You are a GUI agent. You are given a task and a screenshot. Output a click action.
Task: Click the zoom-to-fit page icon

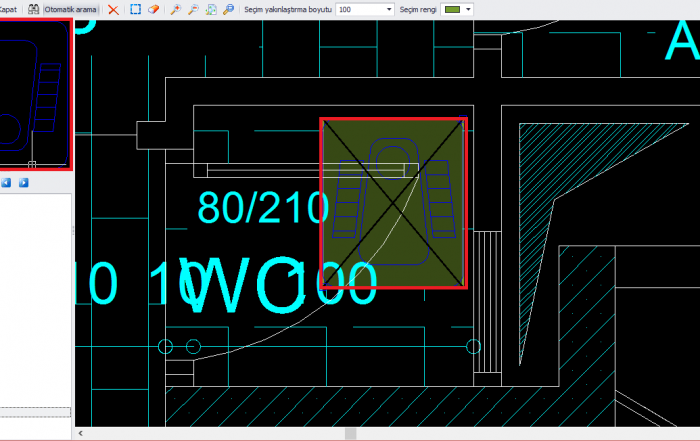click(x=210, y=9)
